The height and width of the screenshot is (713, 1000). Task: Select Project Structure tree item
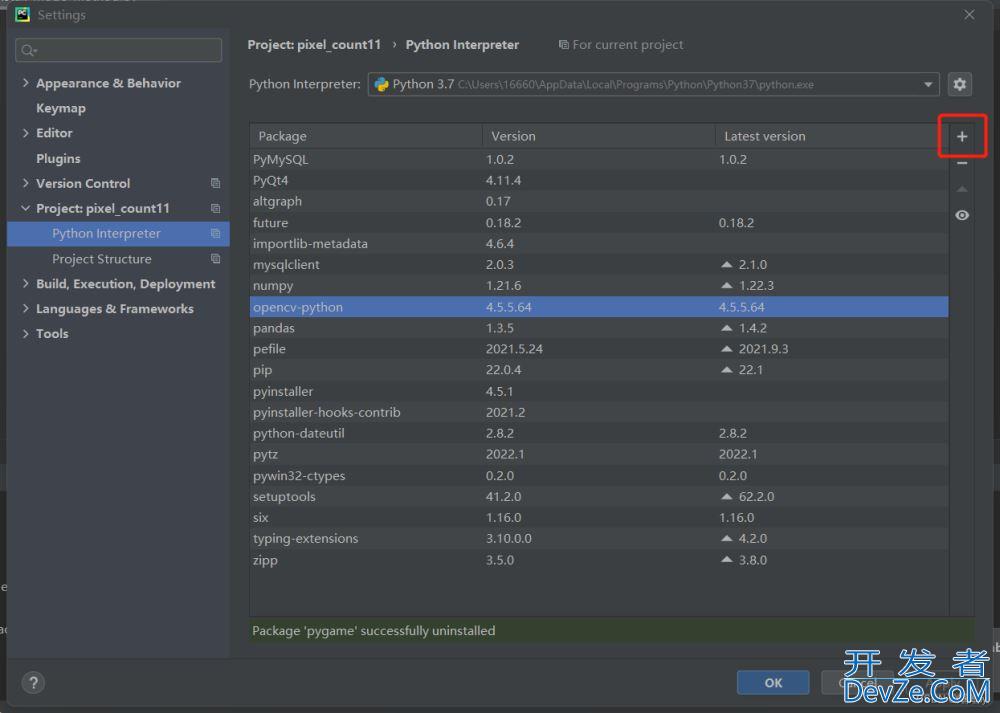pyautogui.click(x=102, y=259)
